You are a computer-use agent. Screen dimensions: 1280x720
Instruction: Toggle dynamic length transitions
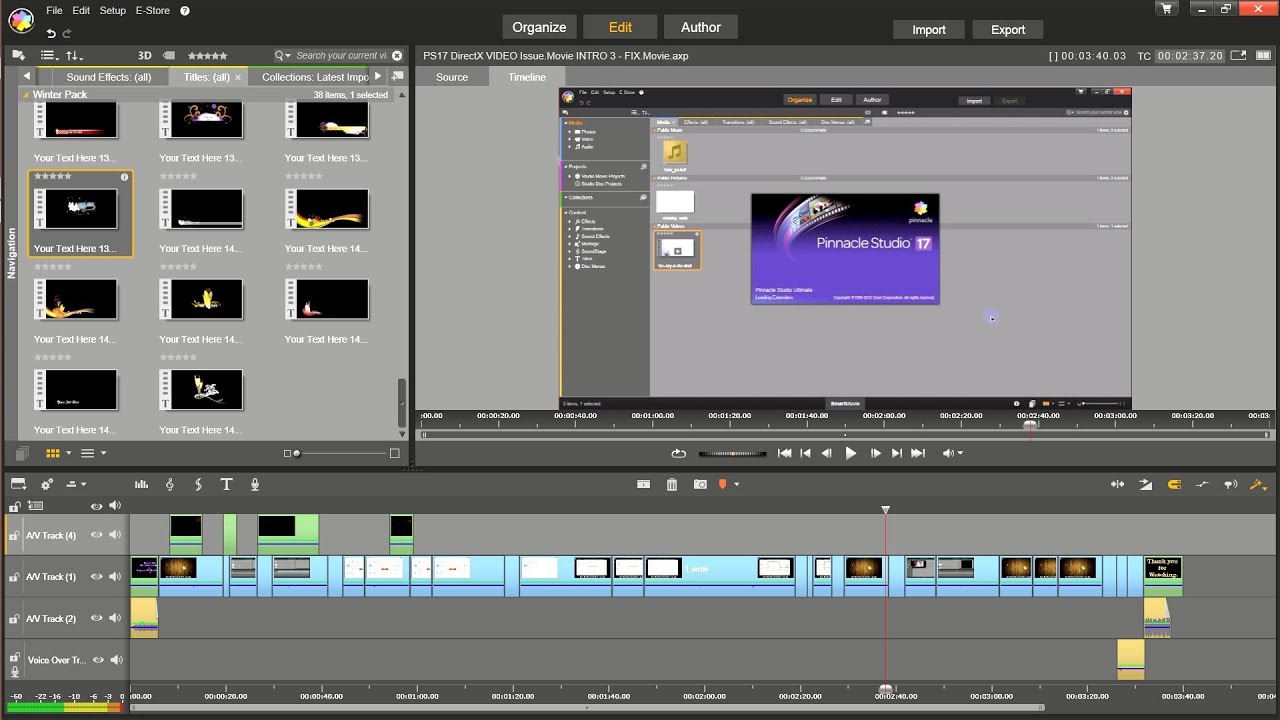pyautogui.click(x=1145, y=484)
